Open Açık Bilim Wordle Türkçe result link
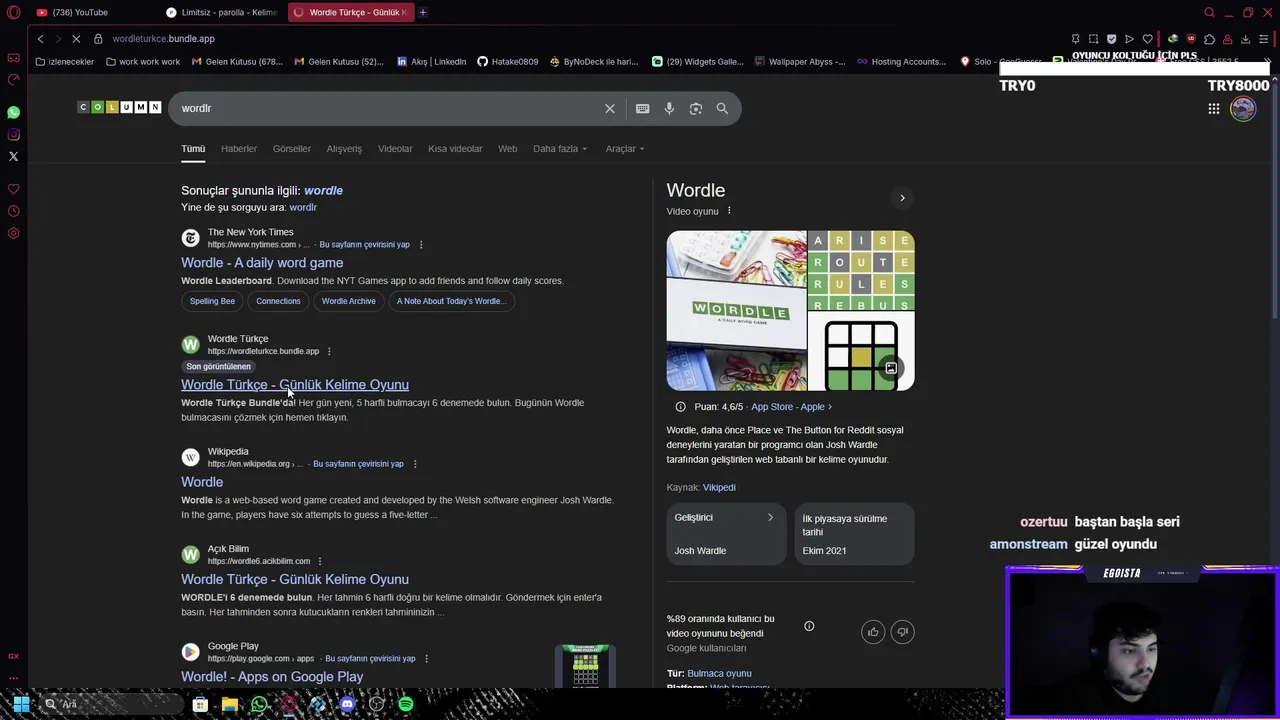This screenshot has height=720, width=1280. tap(295, 579)
